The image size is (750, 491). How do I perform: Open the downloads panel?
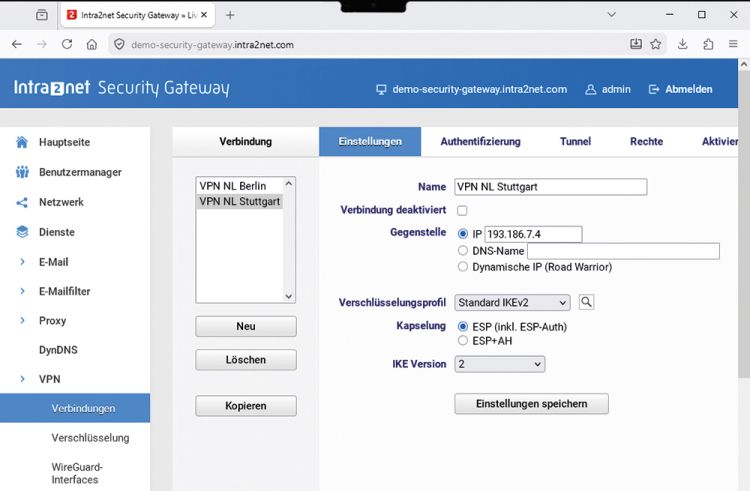click(x=683, y=44)
